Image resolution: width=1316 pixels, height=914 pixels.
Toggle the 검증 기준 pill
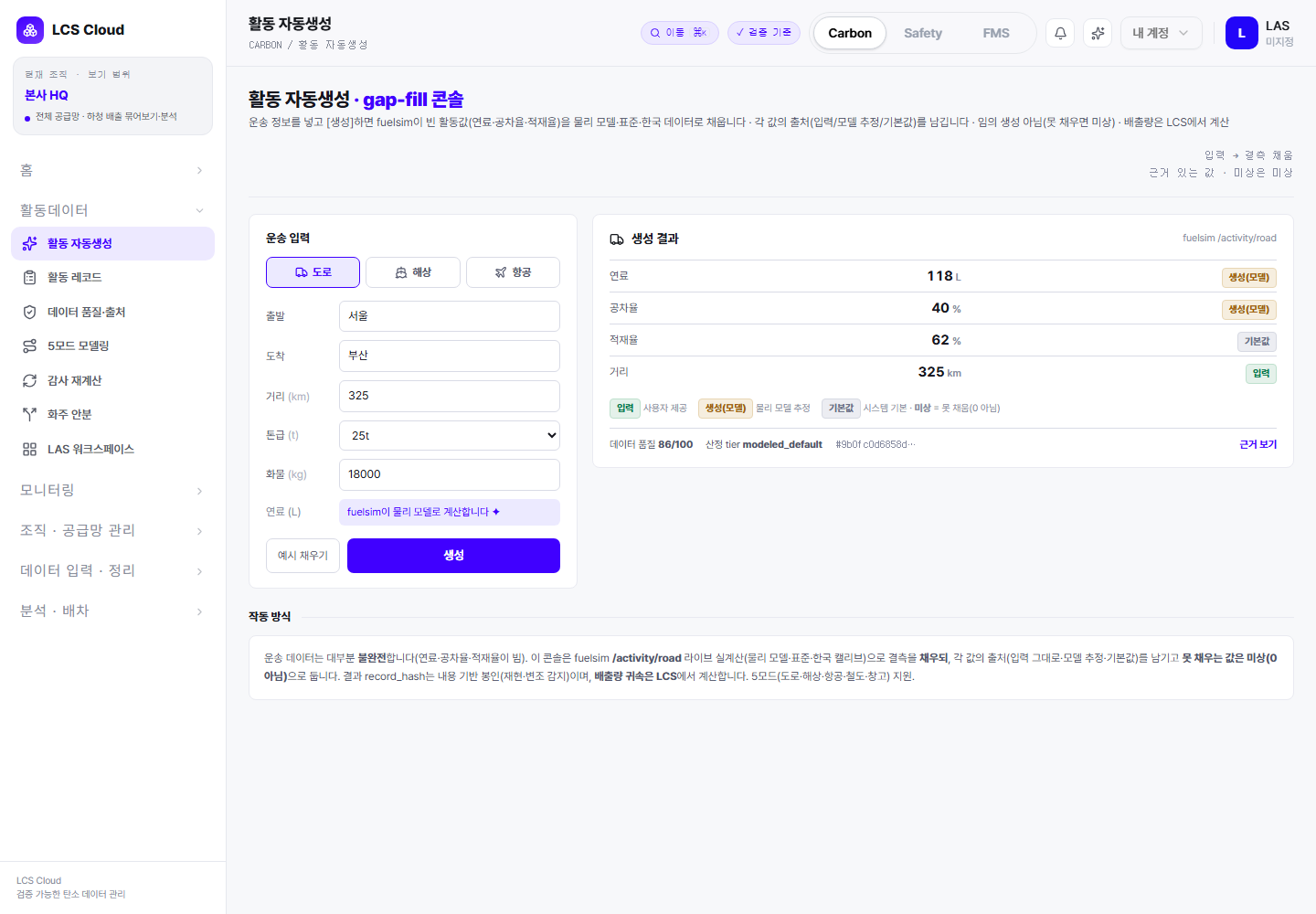point(764,33)
